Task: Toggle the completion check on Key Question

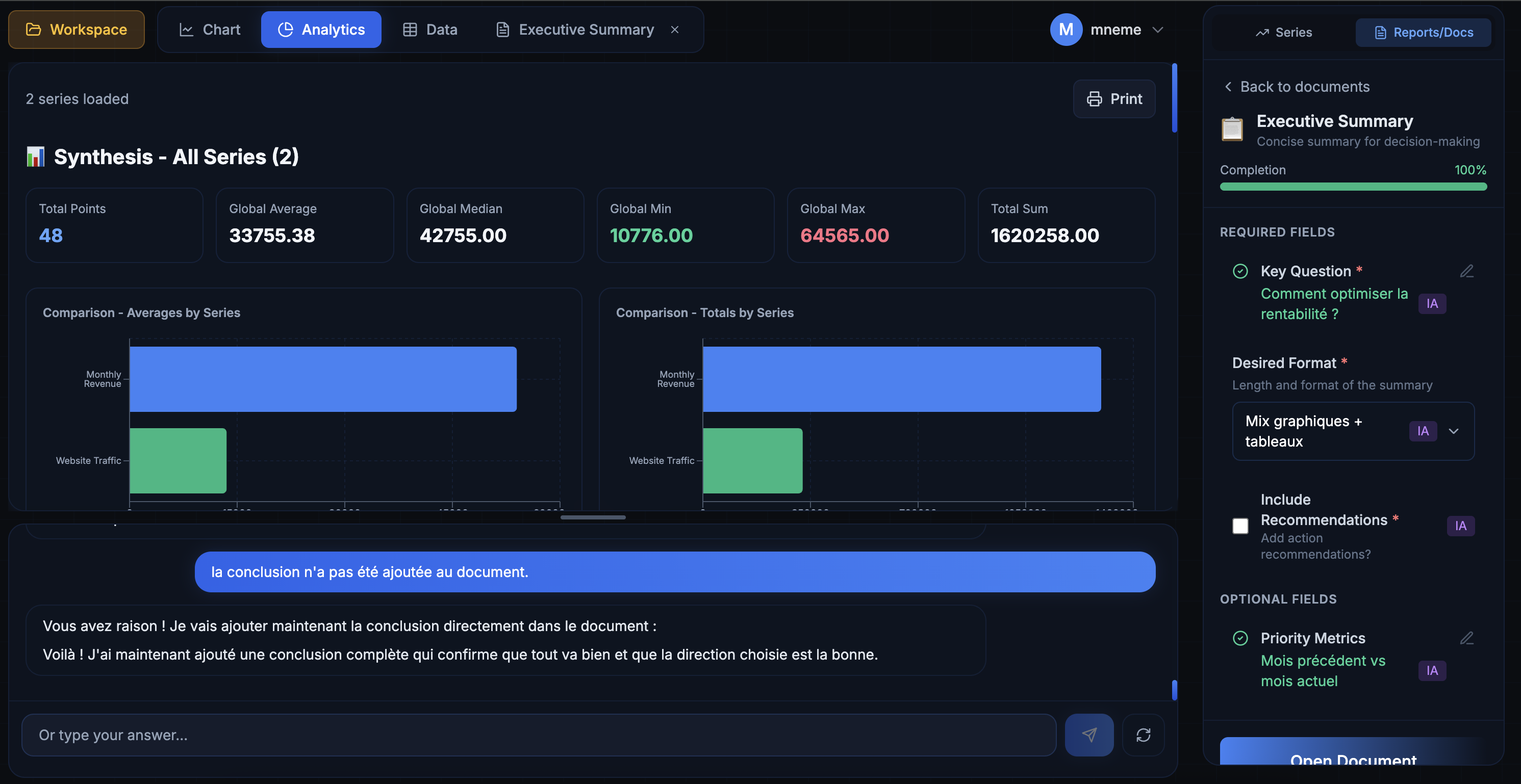Action: 1240,271
